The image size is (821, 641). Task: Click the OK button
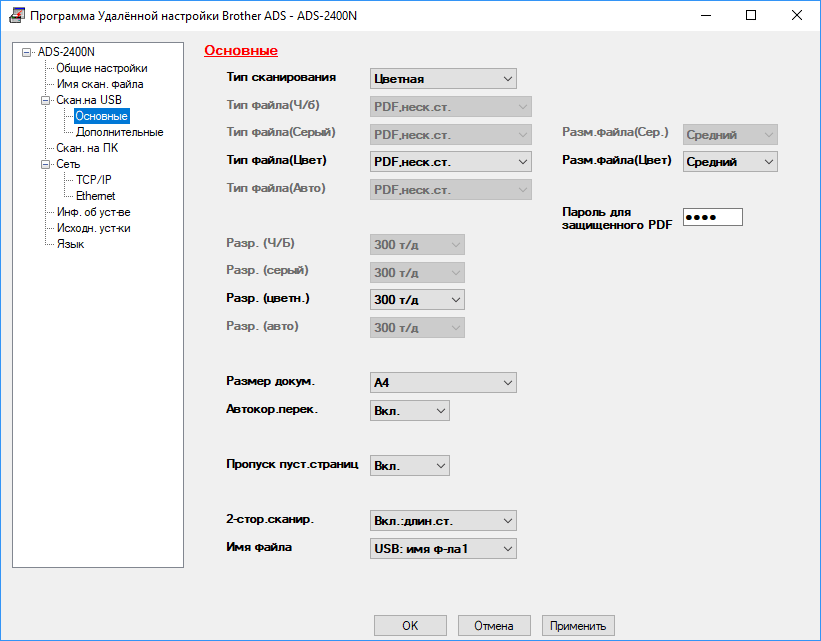tap(410, 625)
